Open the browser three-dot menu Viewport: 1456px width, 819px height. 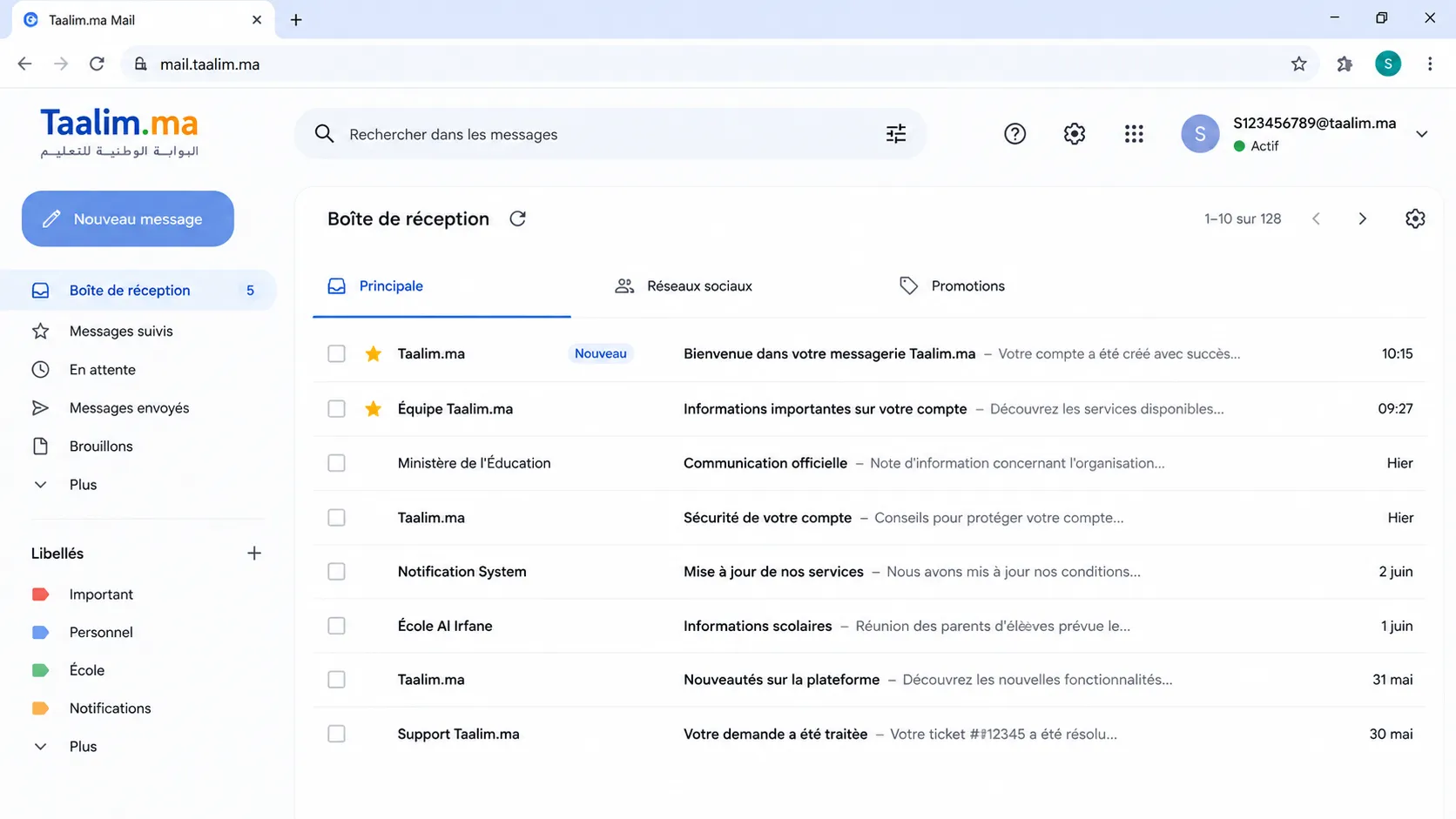click(x=1430, y=64)
